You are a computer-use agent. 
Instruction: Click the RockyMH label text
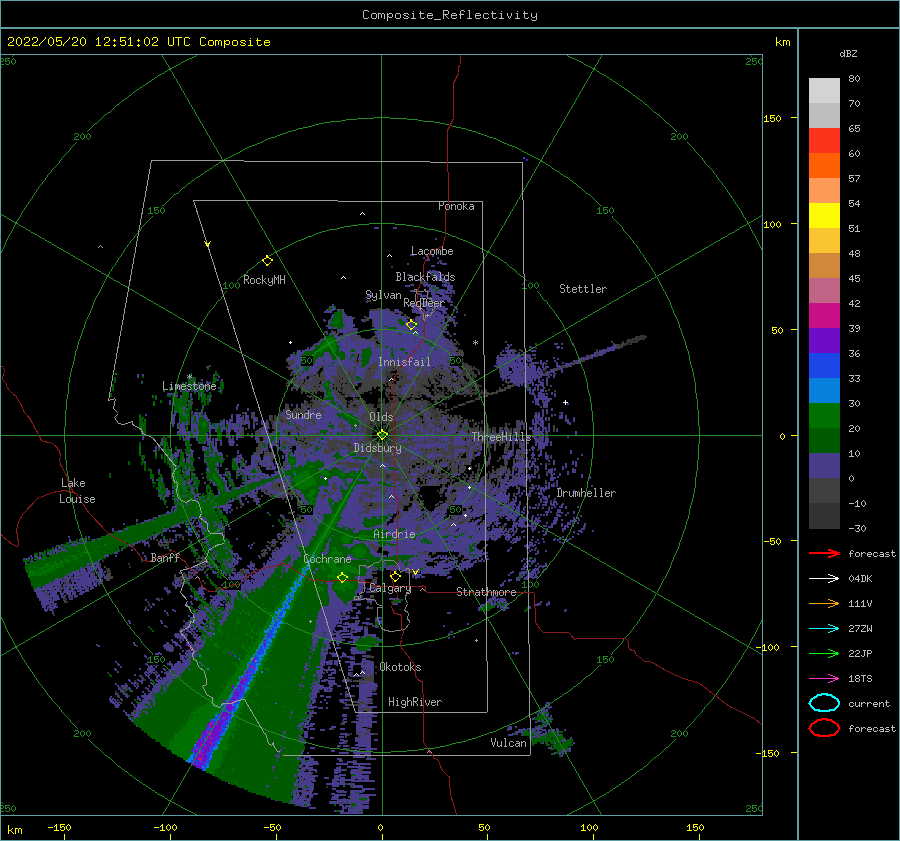(264, 280)
